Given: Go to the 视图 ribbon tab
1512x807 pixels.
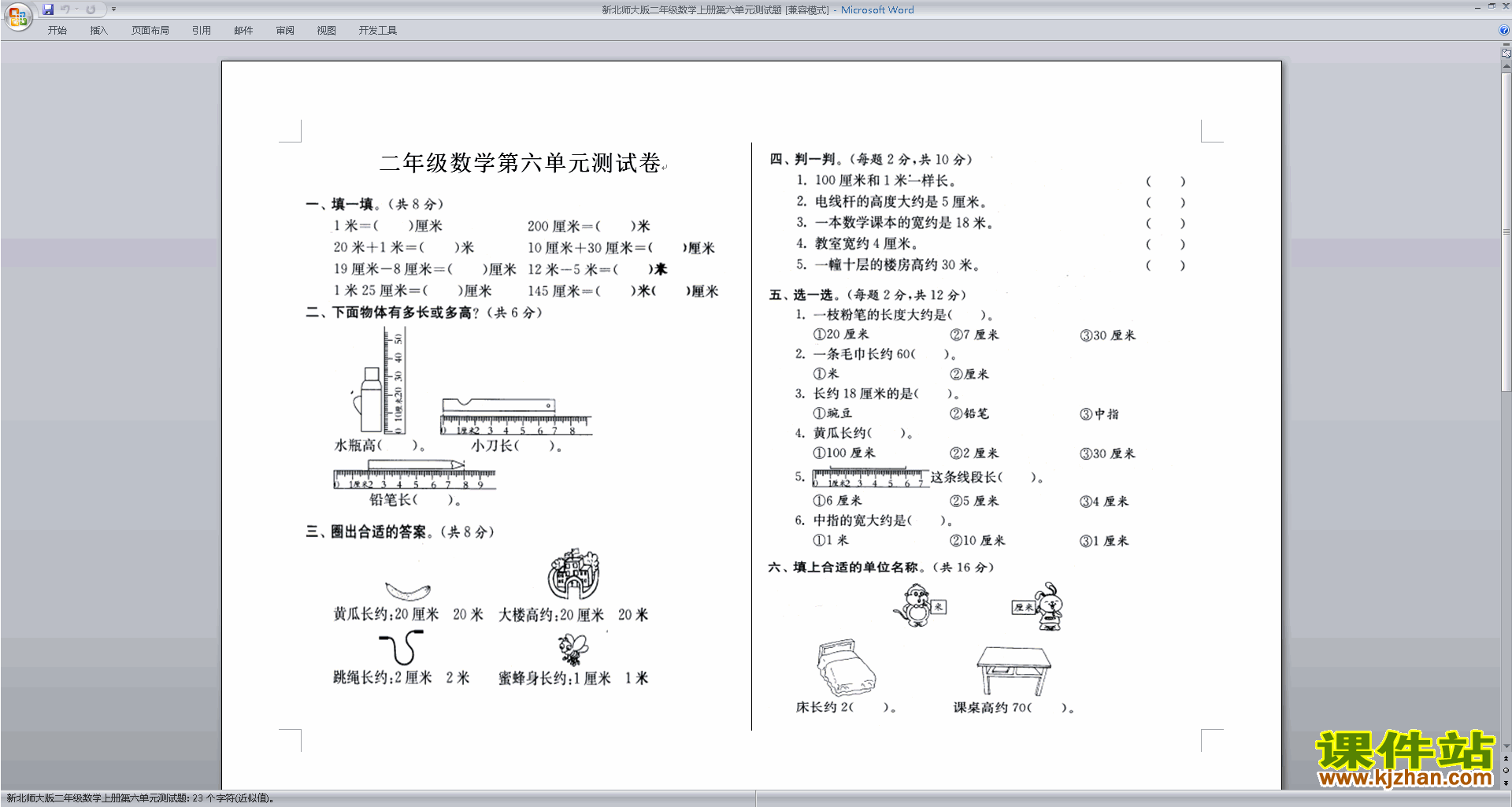Looking at the screenshot, I should (x=327, y=30).
